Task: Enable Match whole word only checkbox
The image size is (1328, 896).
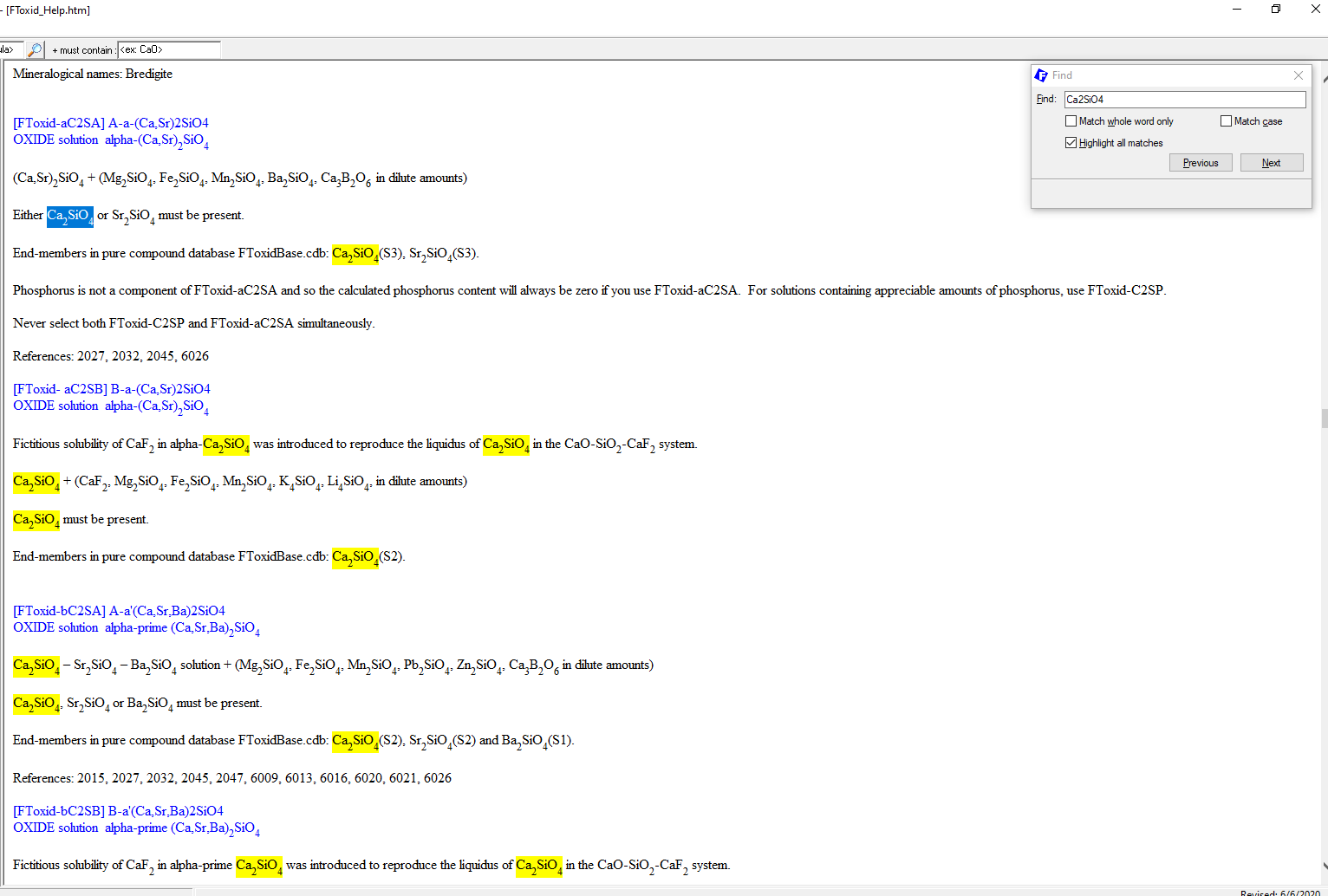Action: [x=1071, y=121]
